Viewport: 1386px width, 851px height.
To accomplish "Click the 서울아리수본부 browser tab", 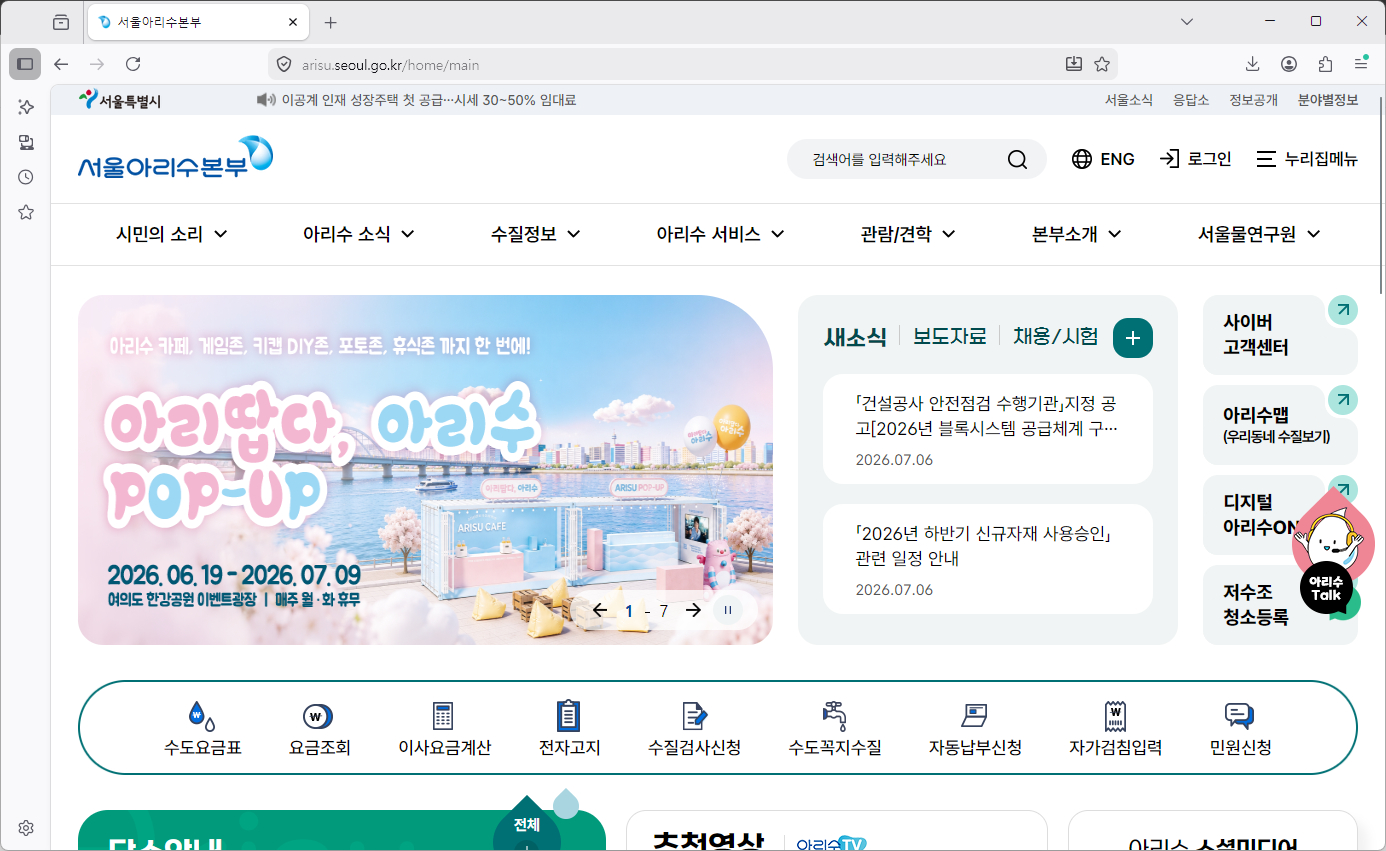I will [x=197, y=21].
